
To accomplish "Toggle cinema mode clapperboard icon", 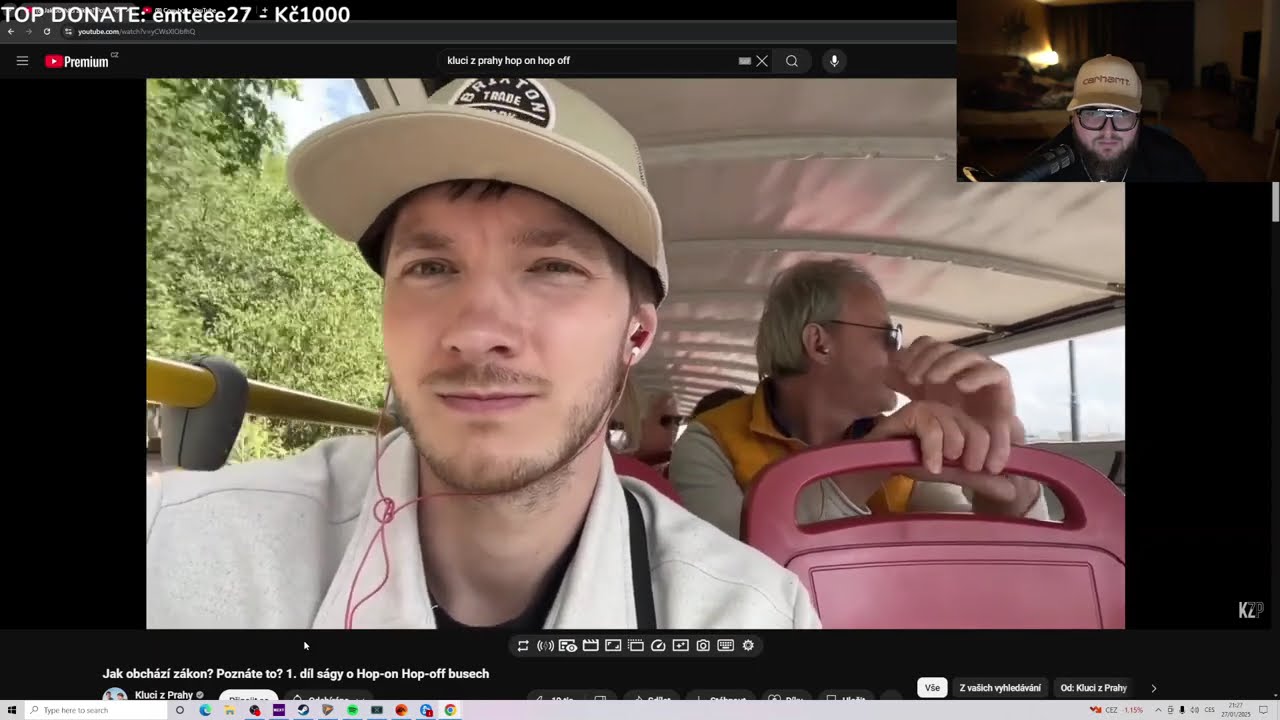I will click(591, 646).
